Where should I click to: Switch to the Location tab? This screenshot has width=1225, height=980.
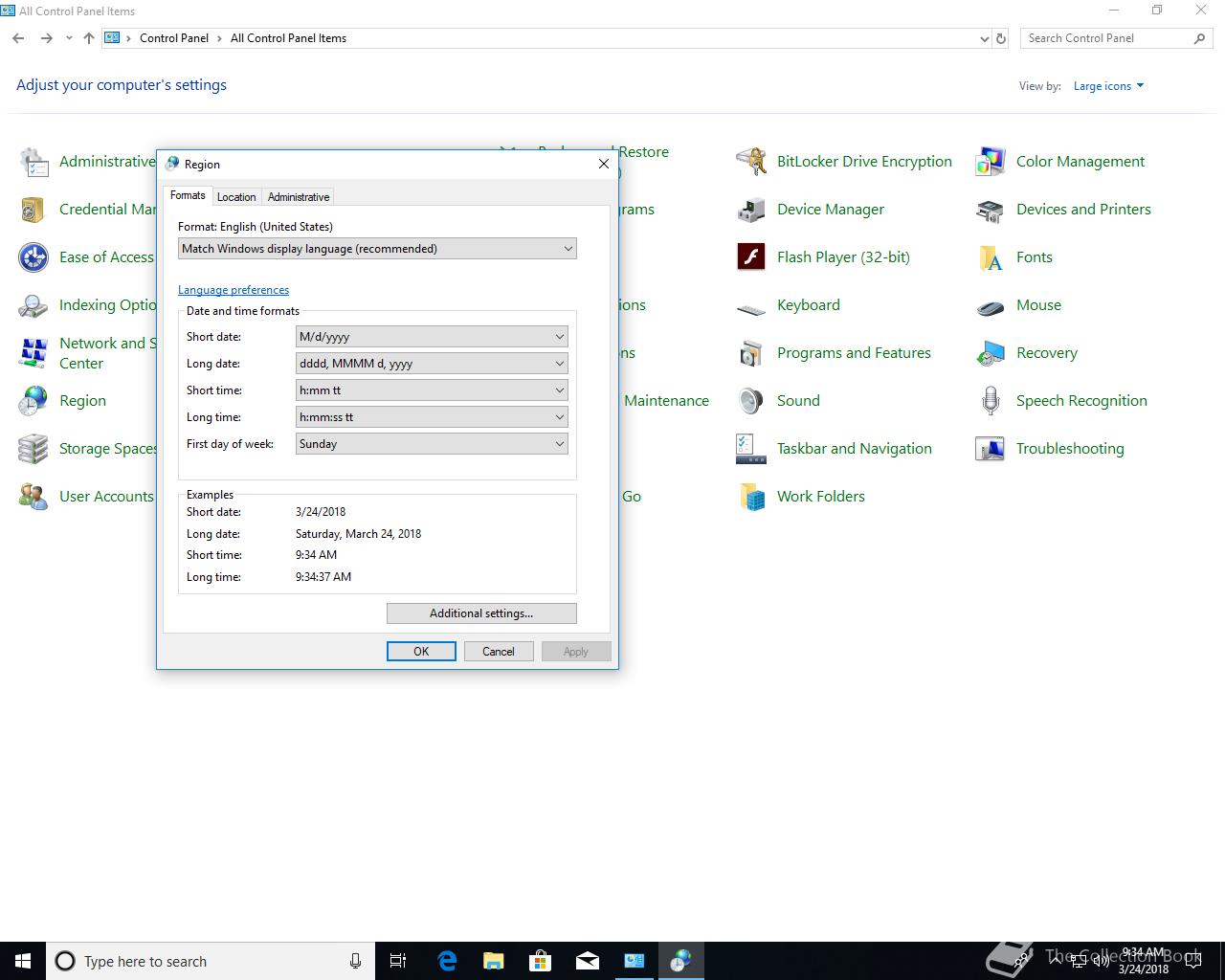[236, 197]
